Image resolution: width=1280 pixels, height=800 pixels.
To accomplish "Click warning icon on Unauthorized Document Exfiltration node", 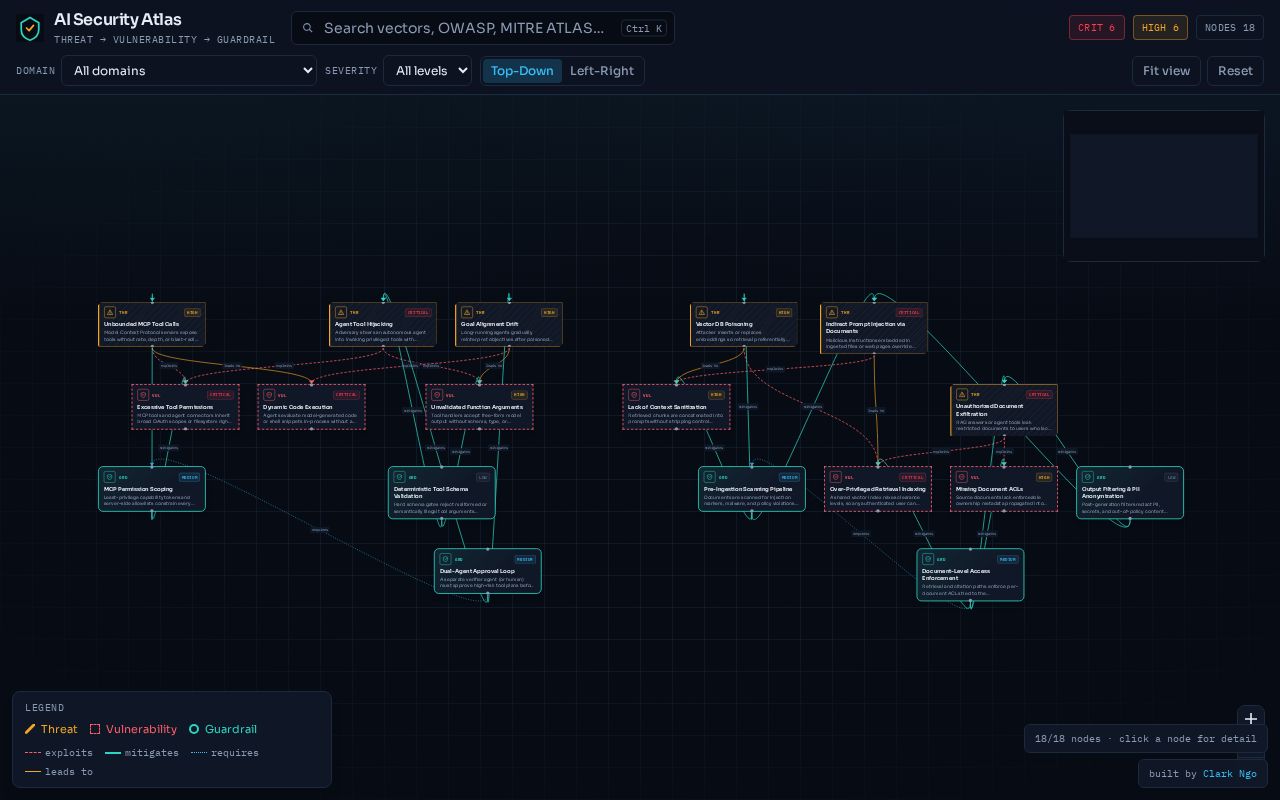I will (x=962, y=394).
